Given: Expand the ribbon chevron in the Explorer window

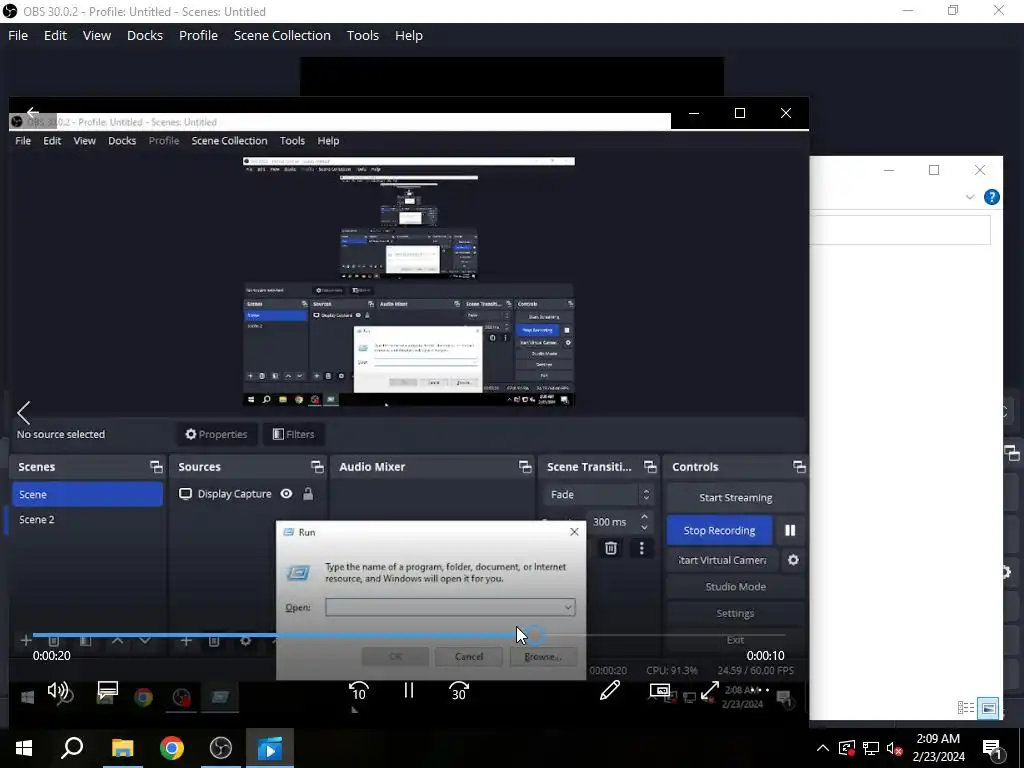Looking at the screenshot, I should point(970,197).
